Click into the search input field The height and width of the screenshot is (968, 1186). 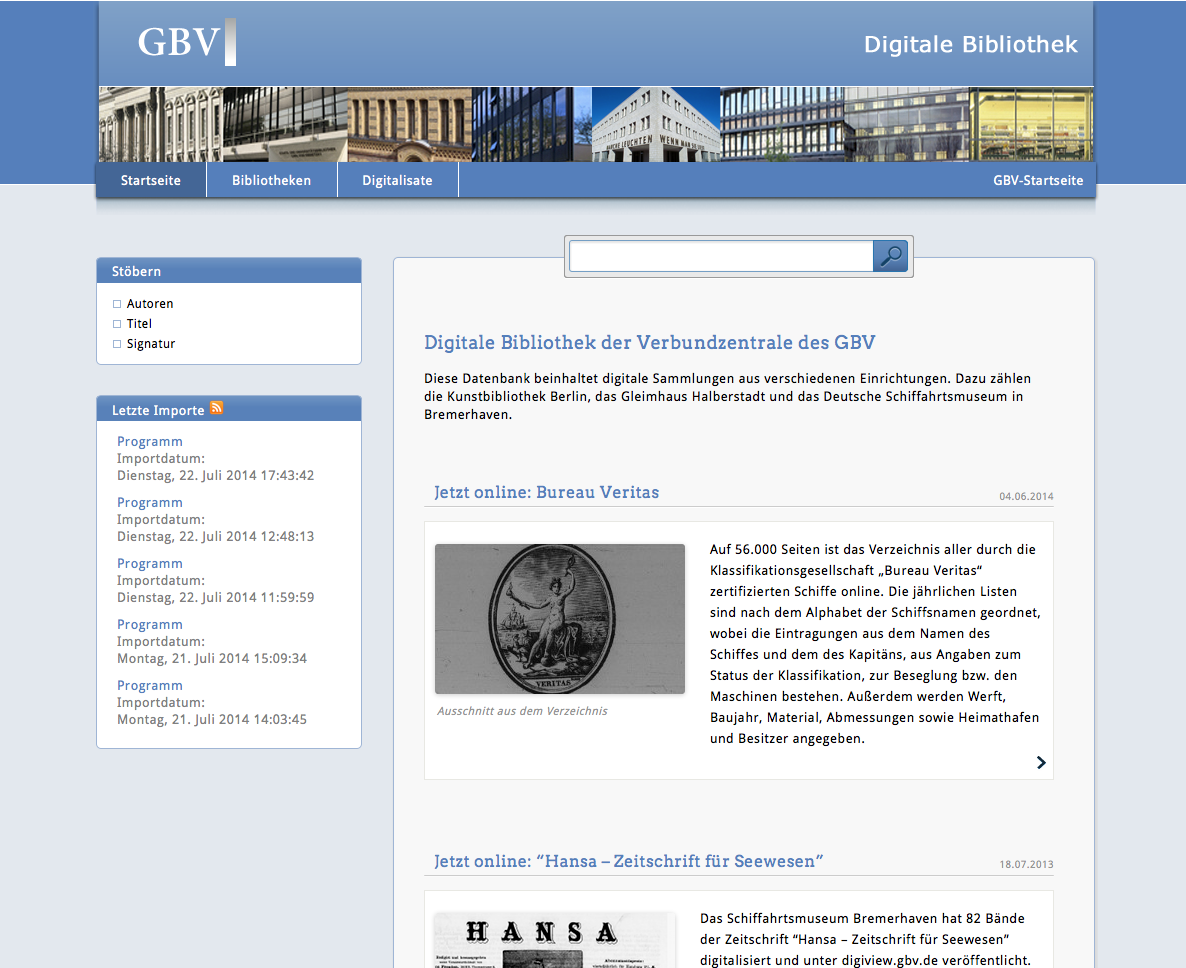721,256
